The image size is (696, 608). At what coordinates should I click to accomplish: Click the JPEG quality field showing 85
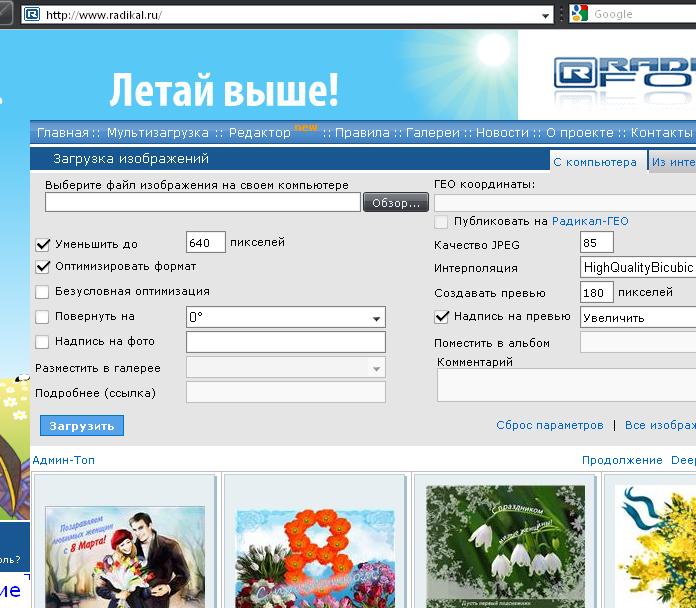pyautogui.click(x=596, y=243)
